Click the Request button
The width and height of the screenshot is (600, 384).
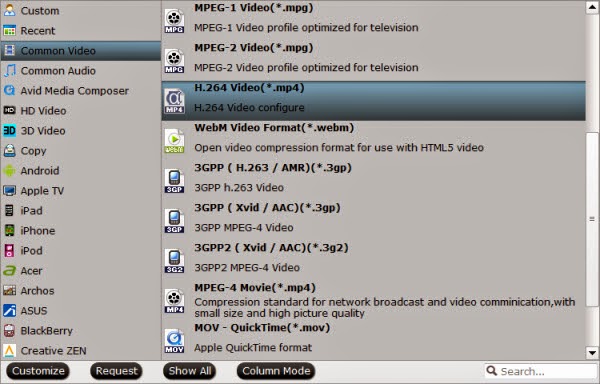click(x=116, y=371)
